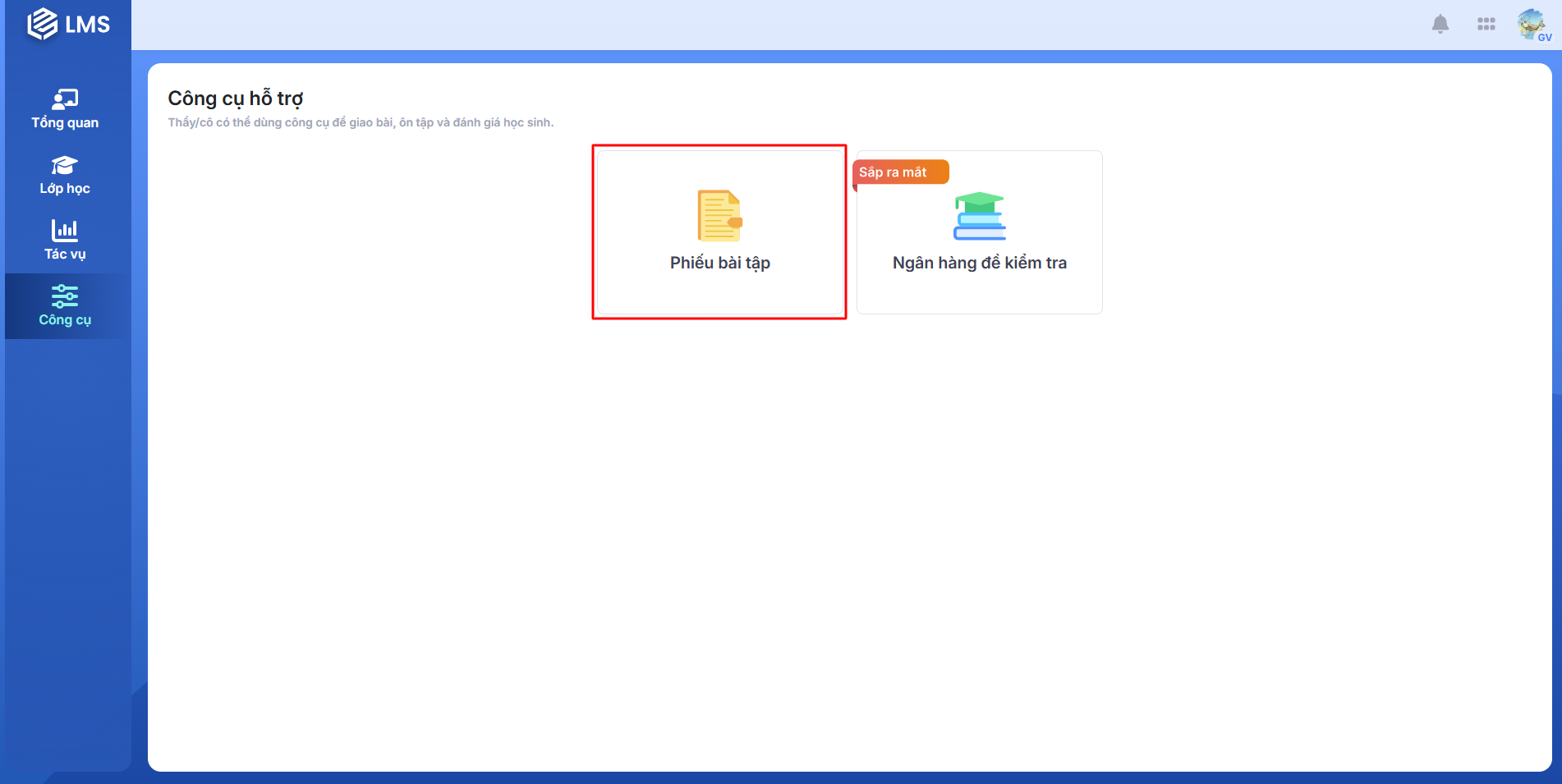Image resolution: width=1562 pixels, height=784 pixels.
Task: Click the GV badge on avatar
Action: (x=1545, y=37)
